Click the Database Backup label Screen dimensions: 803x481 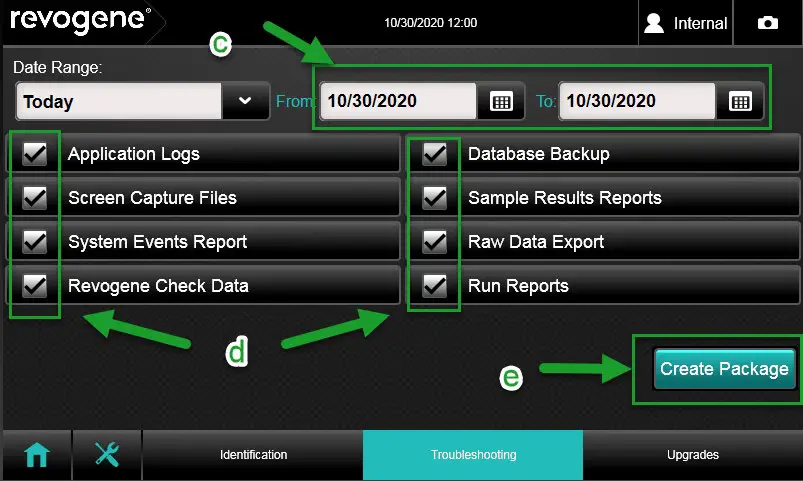tap(539, 154)
